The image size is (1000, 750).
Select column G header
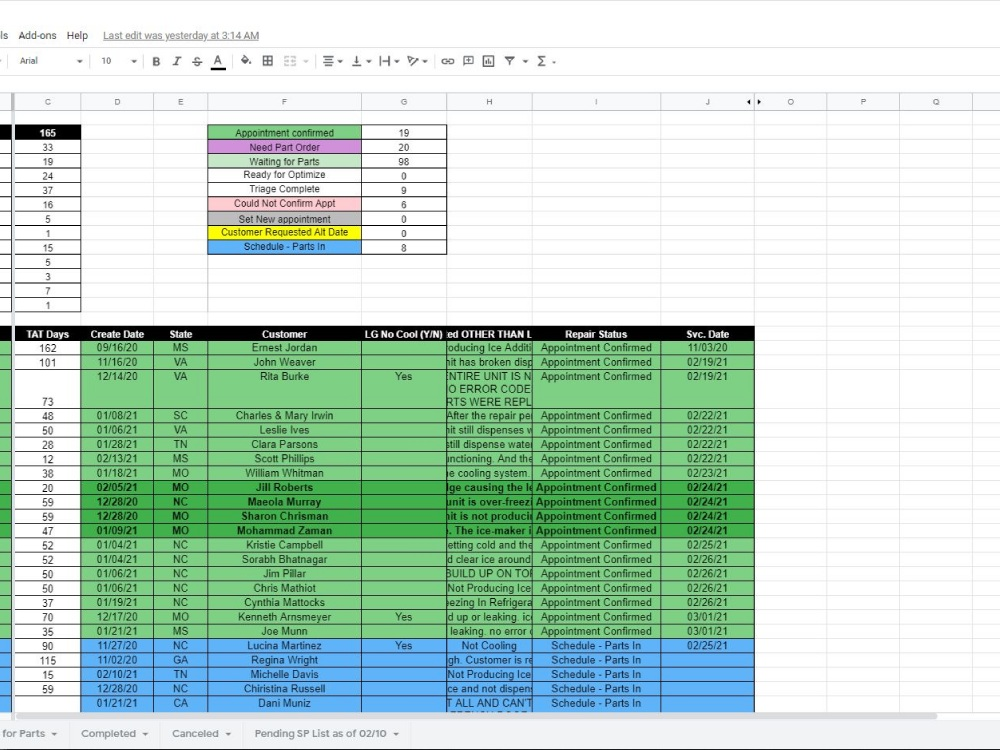[404, 102]
